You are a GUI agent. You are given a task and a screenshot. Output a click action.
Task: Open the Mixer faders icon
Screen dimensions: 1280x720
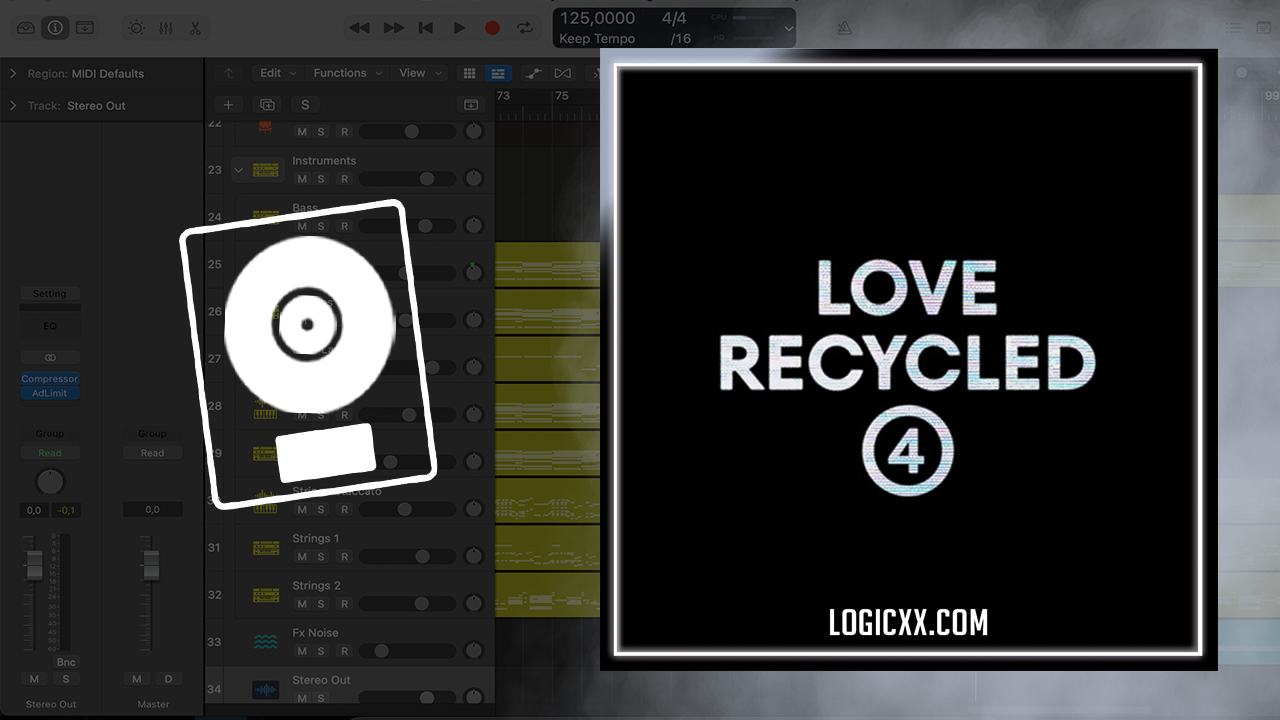[166, 28]
